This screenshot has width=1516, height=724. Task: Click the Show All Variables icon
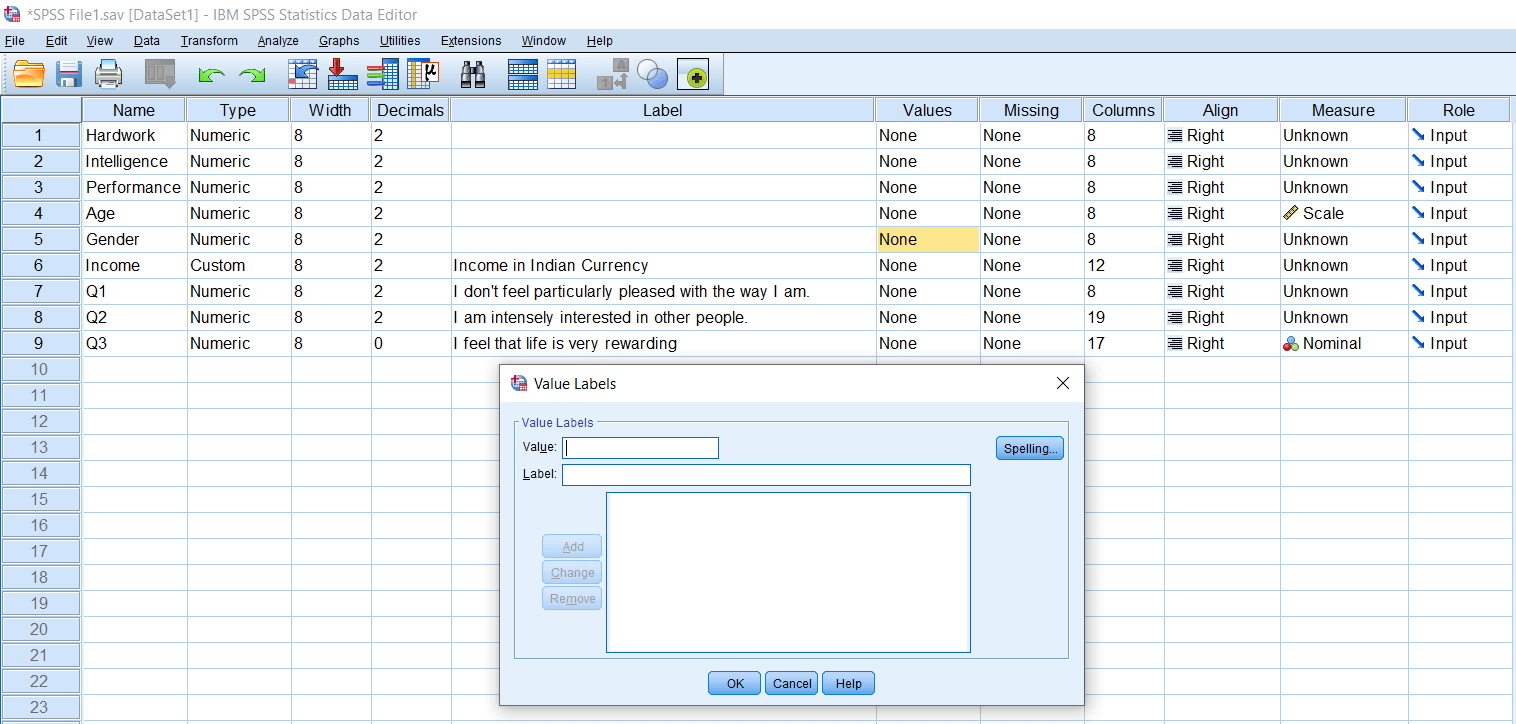(692, 73)
